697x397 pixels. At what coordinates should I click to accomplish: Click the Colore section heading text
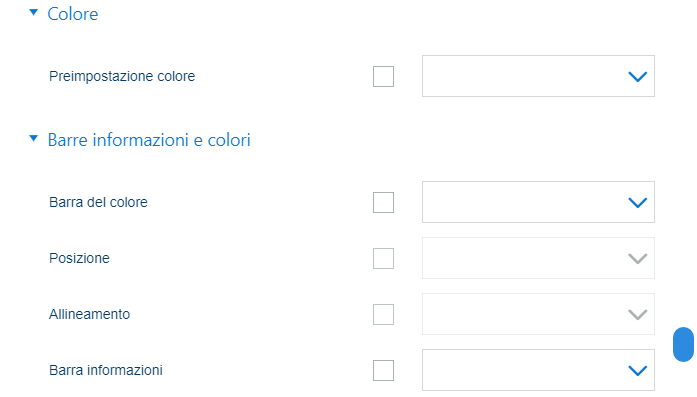click(x=72, y=14)
